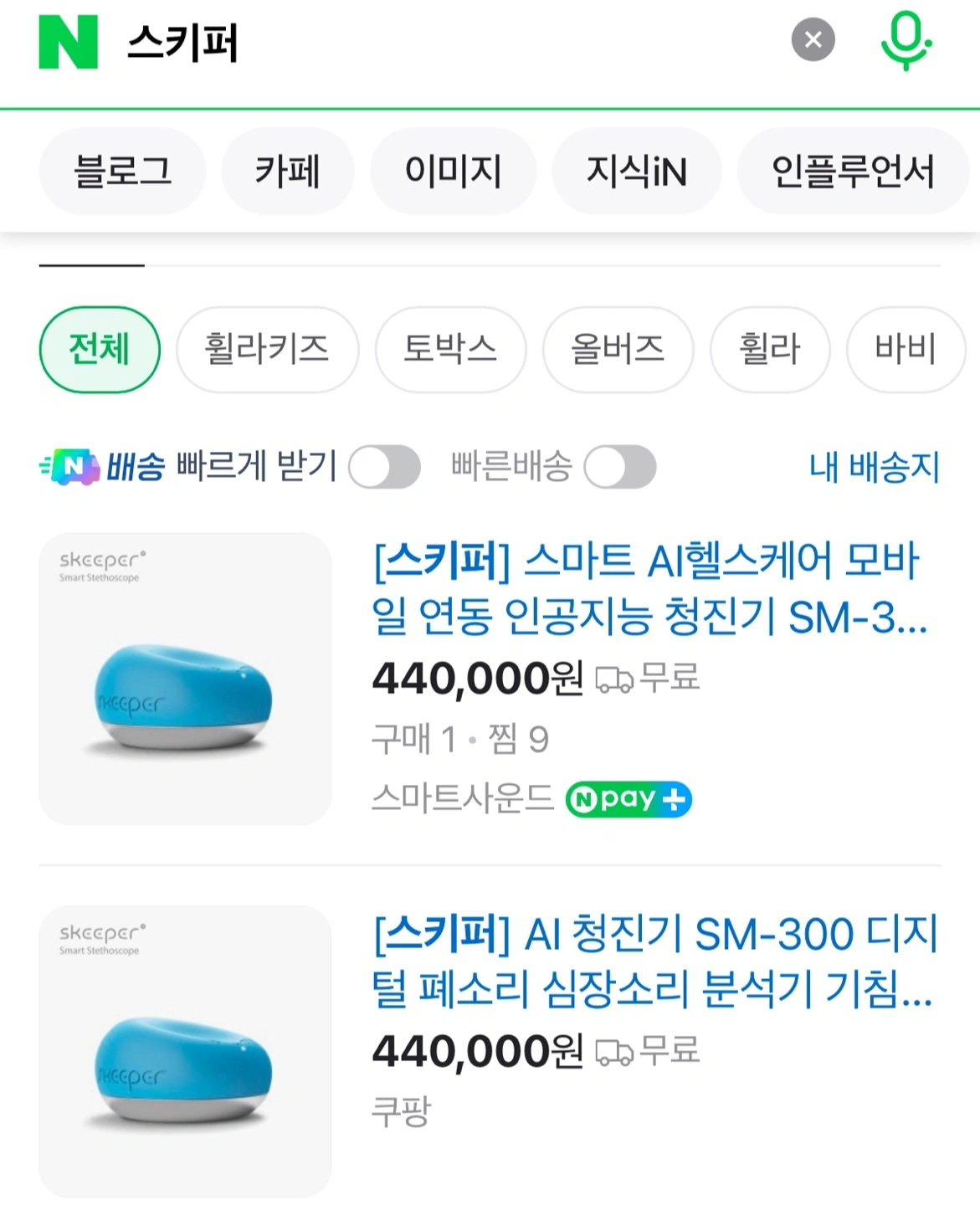
Task: Open the 블로그 tab
Action: pos(122,172)
